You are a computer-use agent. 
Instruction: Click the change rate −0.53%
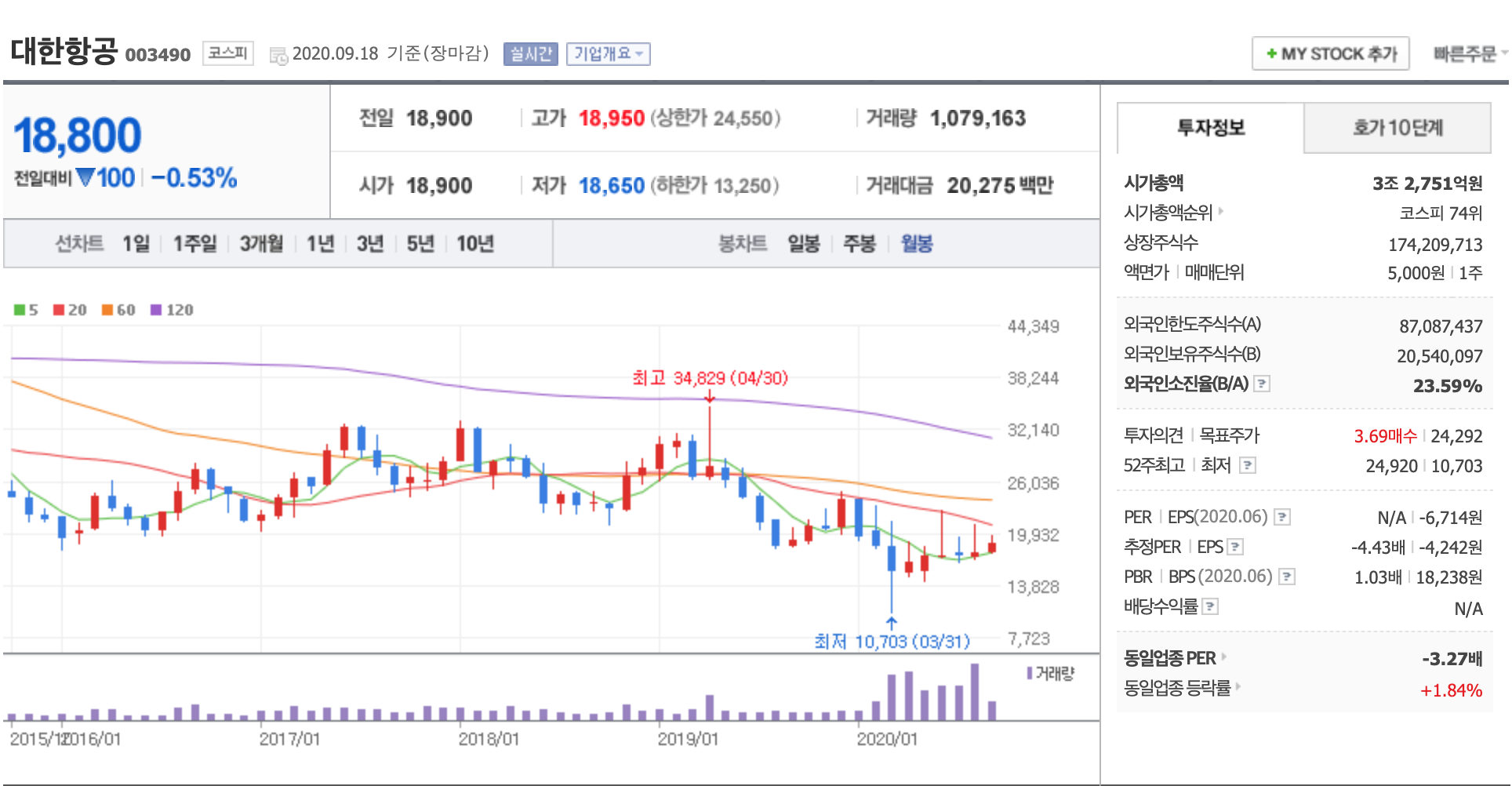coord(194,178)
